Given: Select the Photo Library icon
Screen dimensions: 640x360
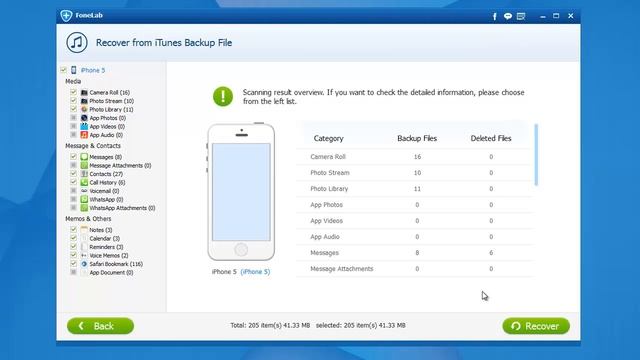Looking at the screenshot, I should 84,109.
